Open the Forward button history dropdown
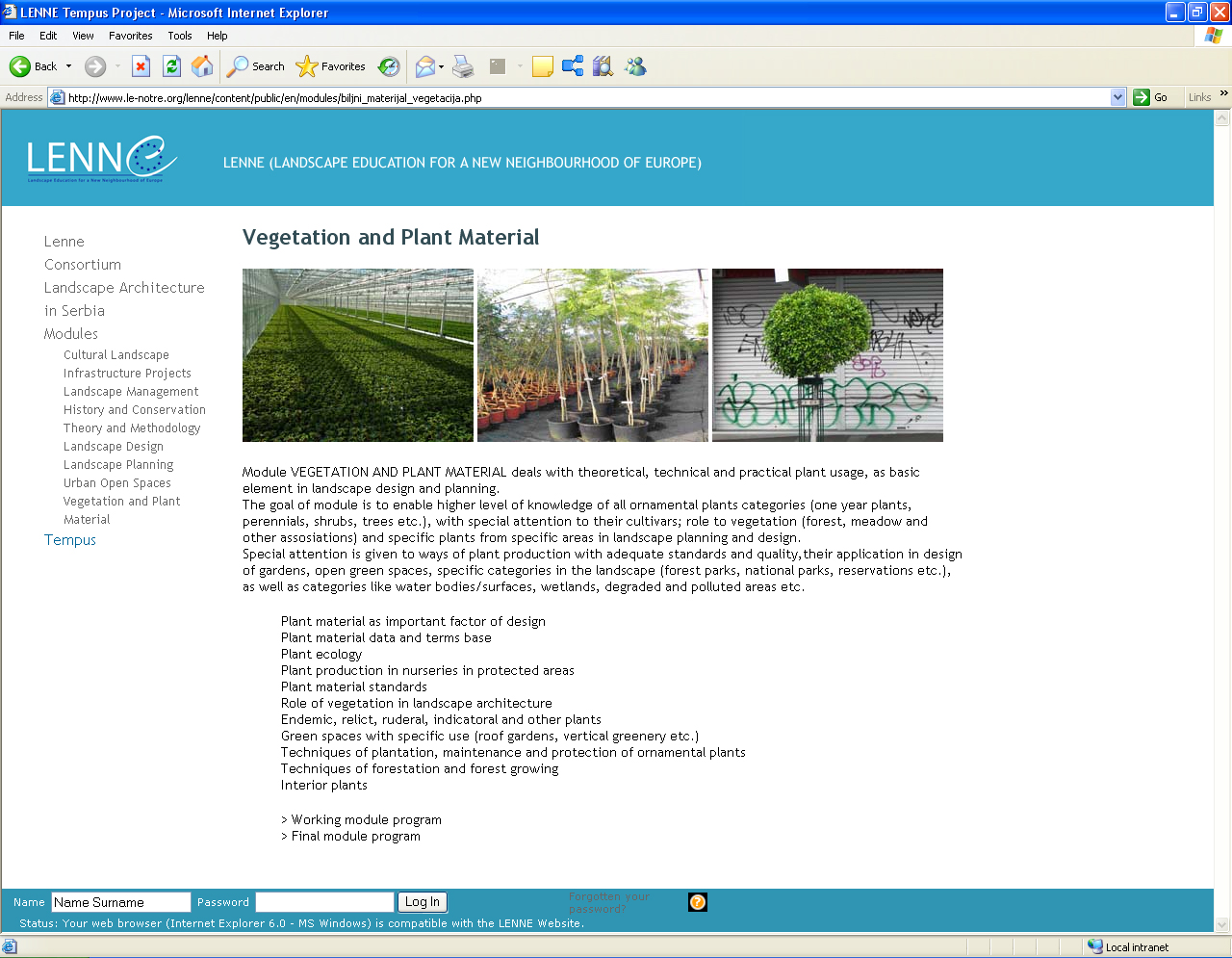1232x958 pixels. click(x=117, y=66)
